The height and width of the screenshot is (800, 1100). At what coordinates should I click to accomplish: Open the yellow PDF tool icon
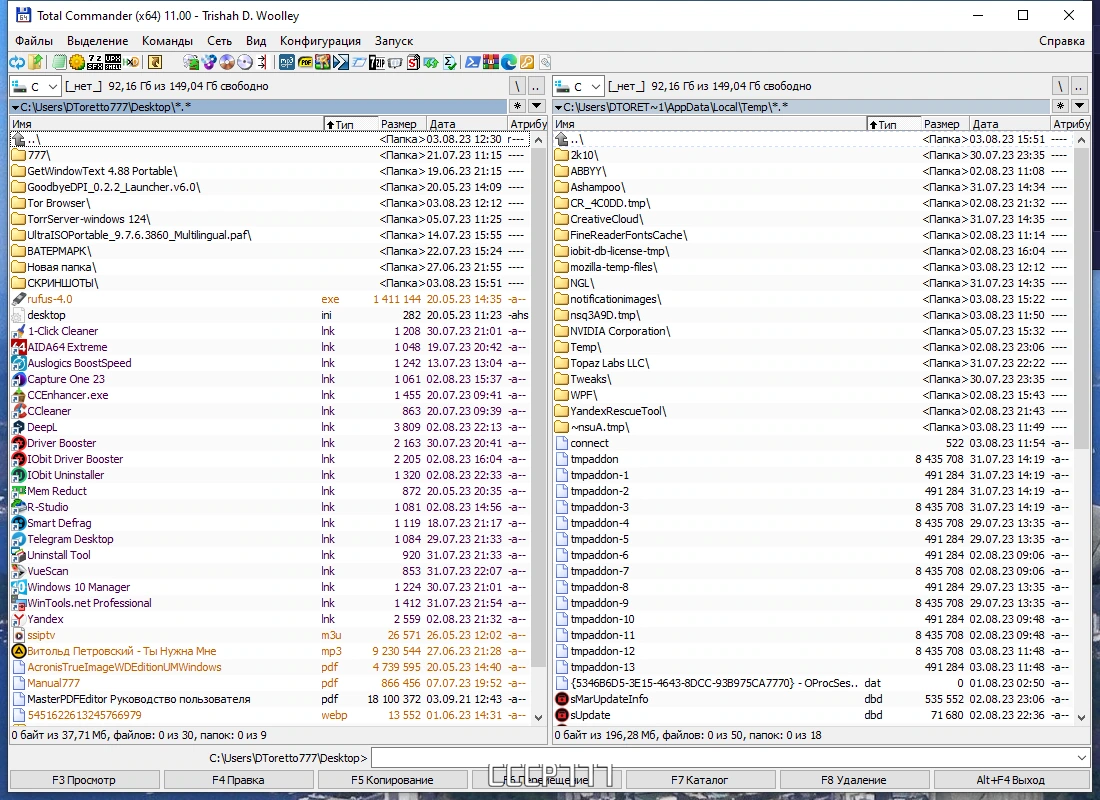pyautogui.click(x=305, y=62)
